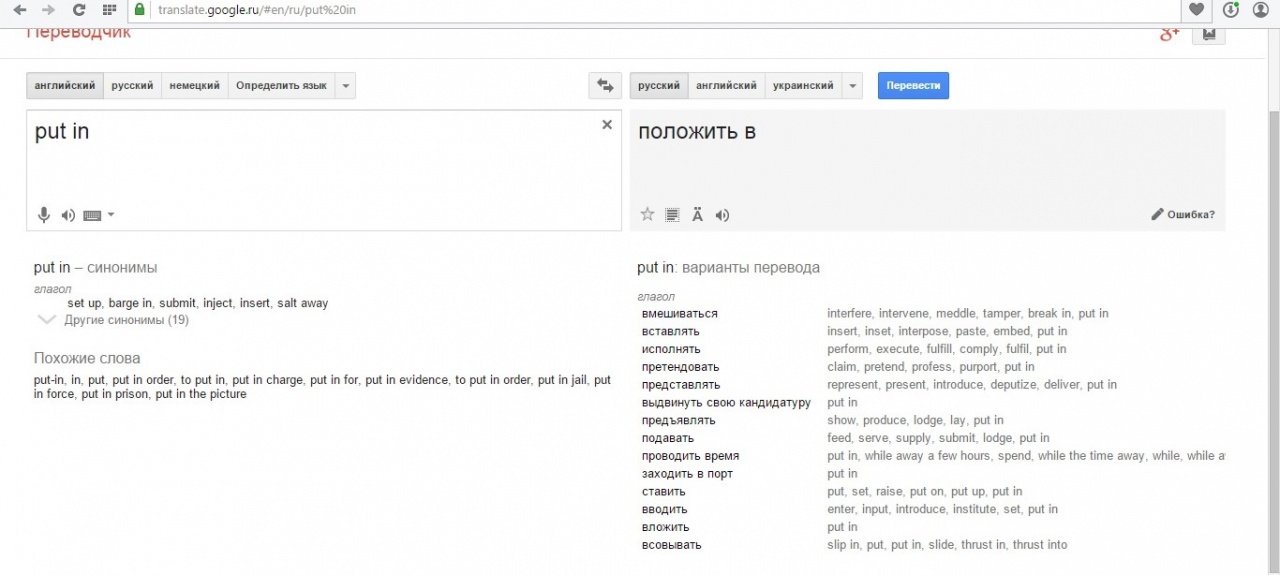The image size is (1280, 575).
Task: Show transliteration with the Ä icon
Action: [698, 215]
